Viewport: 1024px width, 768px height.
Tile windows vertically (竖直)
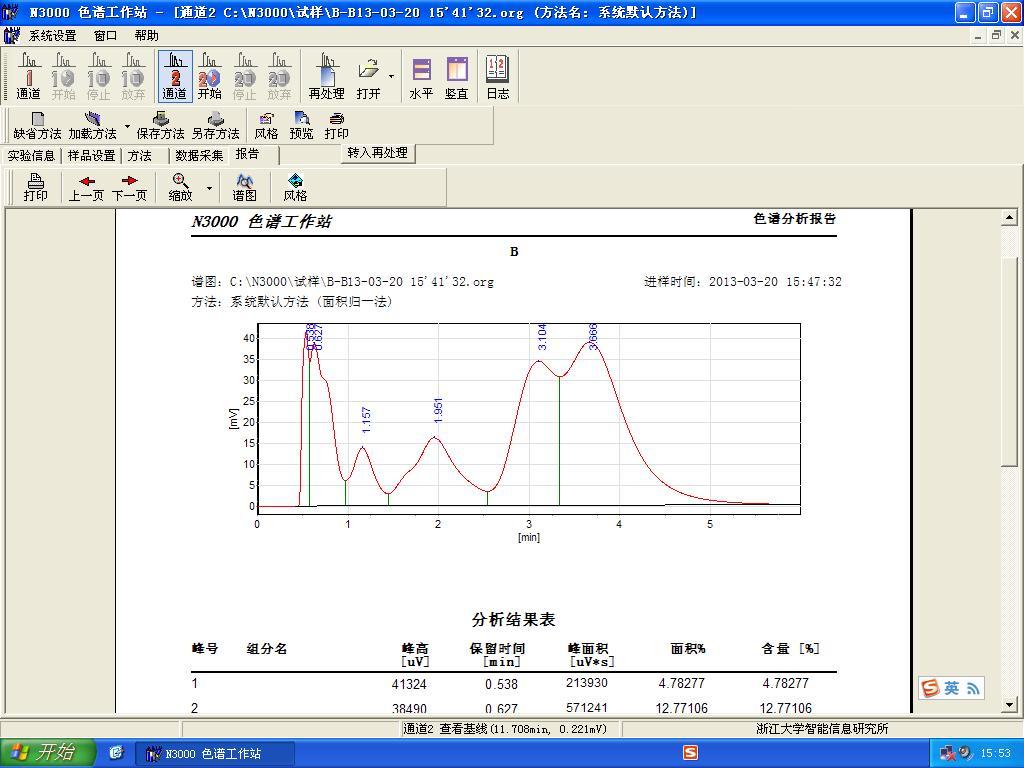click(x=456, y=76)
